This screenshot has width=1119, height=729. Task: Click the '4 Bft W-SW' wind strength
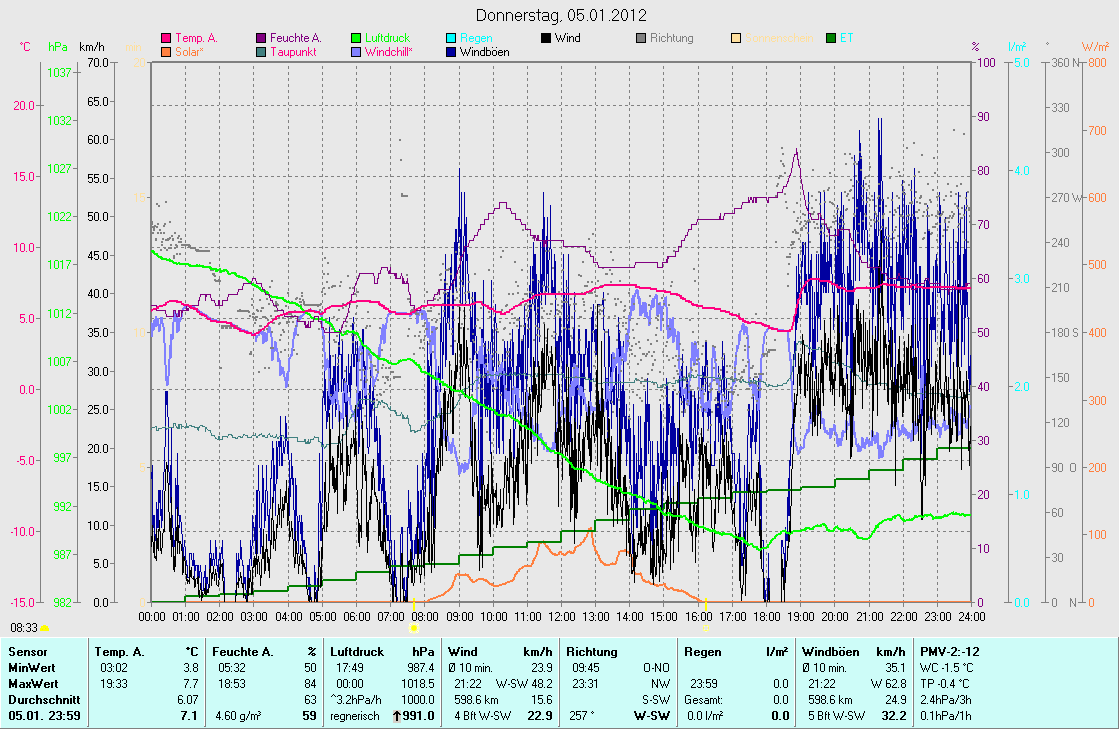[x=480, y=716]
